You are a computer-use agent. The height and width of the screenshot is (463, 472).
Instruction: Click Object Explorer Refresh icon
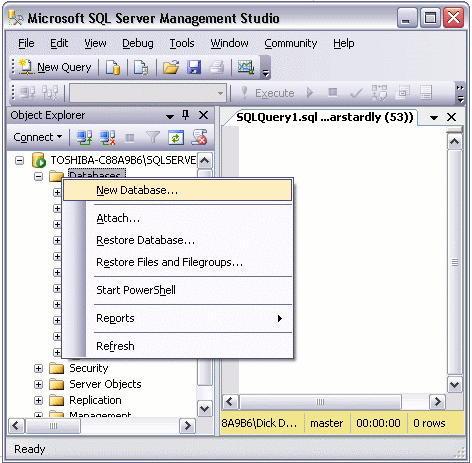[176, 138]
